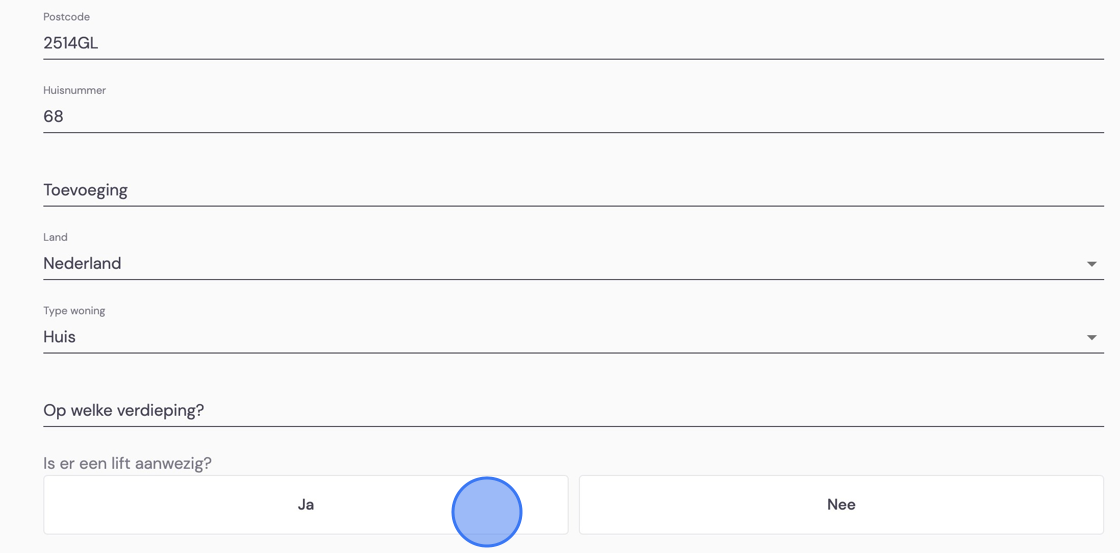Click the 2514GL postcode value
Image resolution: width=1120 pixels, height=553 pixels.
pos(71,43)
